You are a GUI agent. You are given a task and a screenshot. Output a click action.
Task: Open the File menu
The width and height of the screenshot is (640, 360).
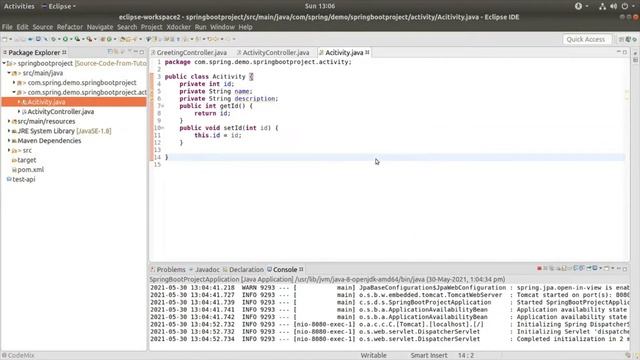tap(7, 27)
